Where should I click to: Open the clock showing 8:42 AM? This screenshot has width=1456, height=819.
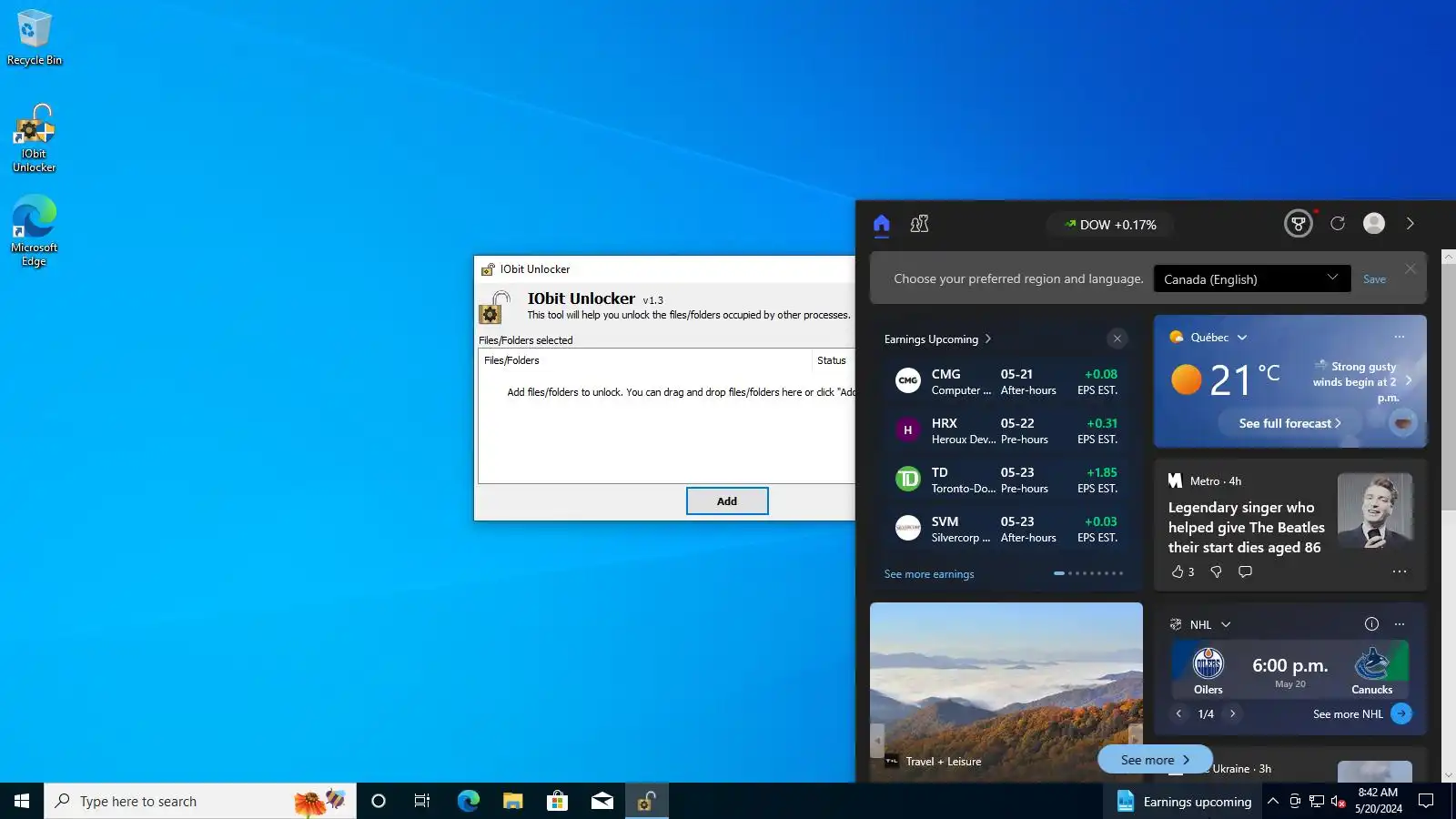pyautogui.click(x=1378, y=801)
